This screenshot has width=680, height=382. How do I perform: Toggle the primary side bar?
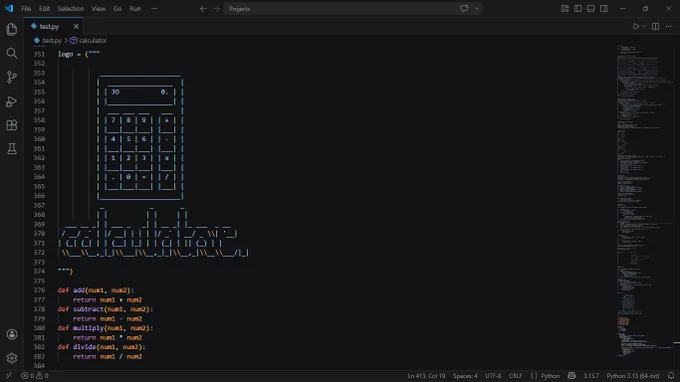[x=578, y=9]
